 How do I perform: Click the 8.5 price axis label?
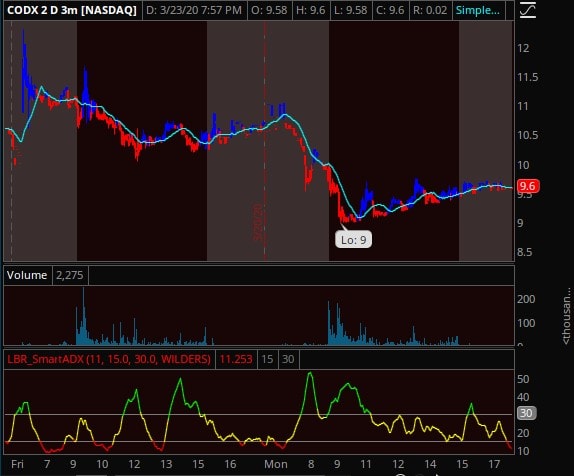coord(524,252)
